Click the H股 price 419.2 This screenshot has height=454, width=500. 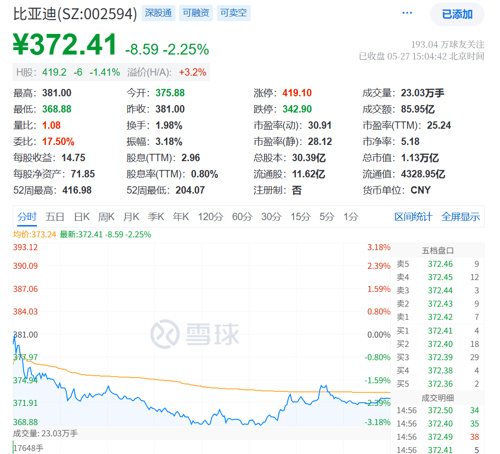(54, 72)
